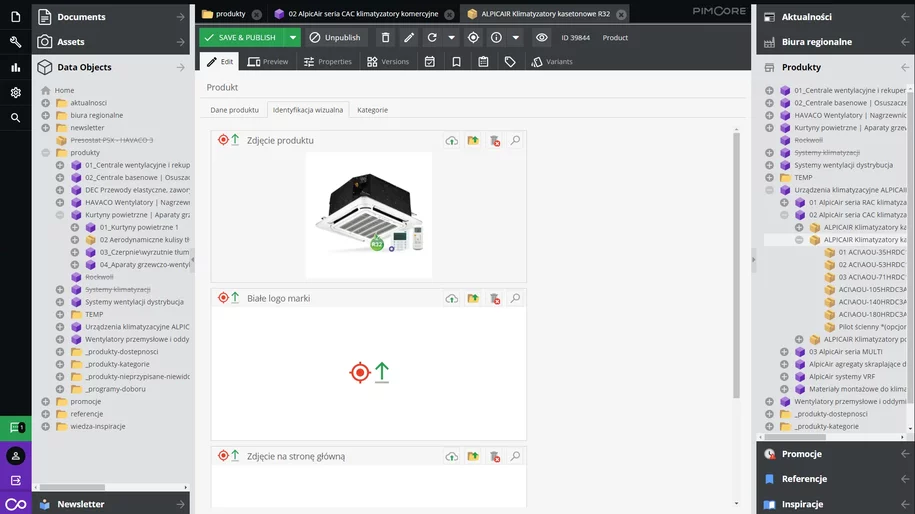Screen dimensions: 915x514
Task: Expand the promocje folder in left tree
Action: point(46,401)
